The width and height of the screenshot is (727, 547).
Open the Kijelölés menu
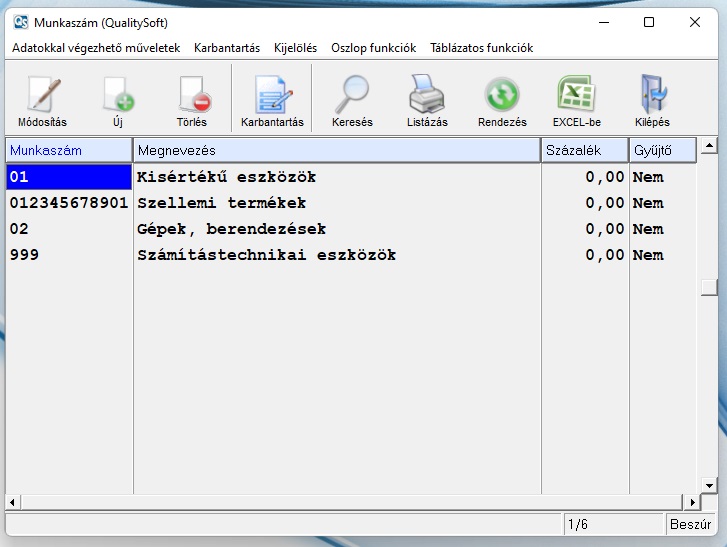click(295, 48)
